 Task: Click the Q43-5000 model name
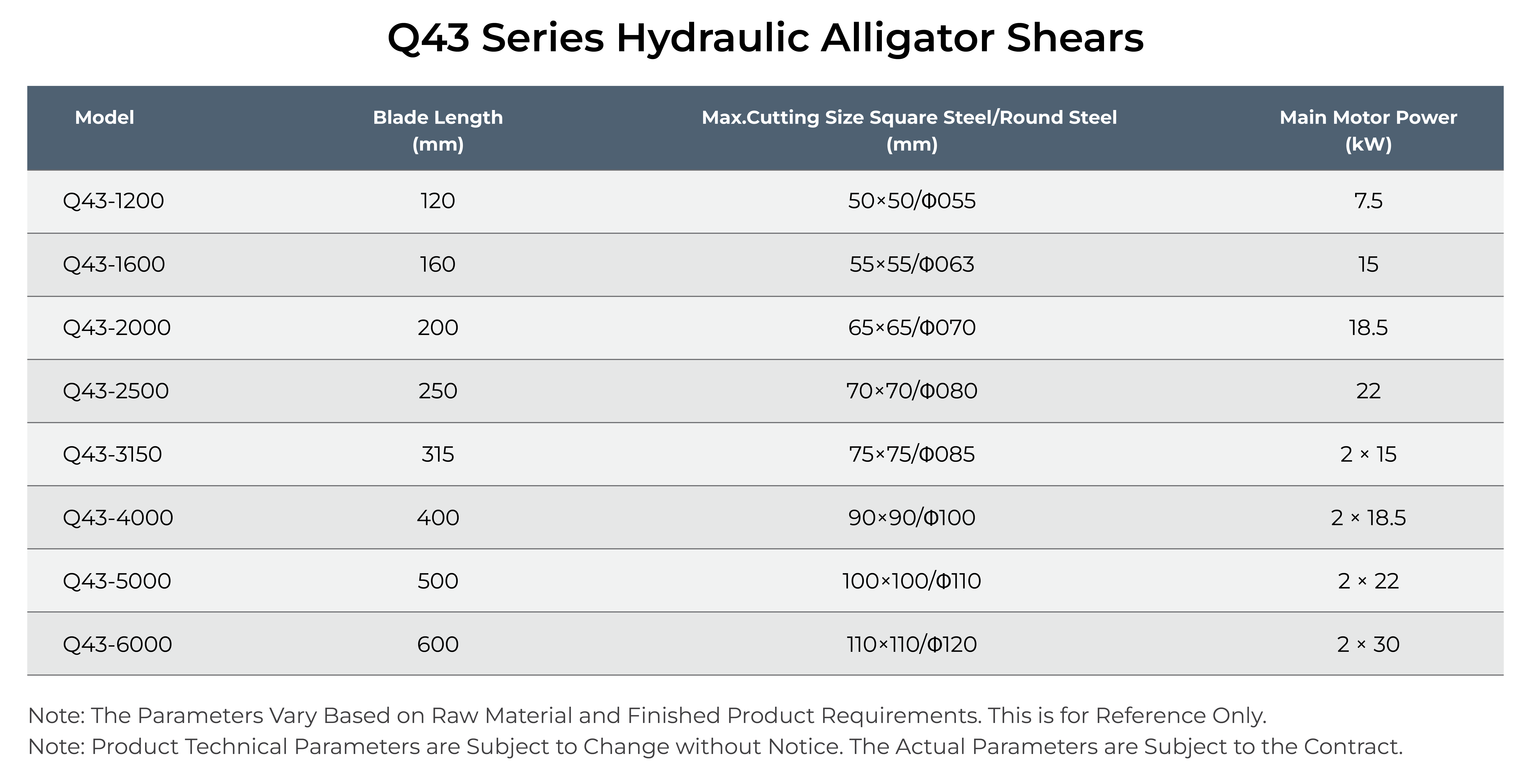pyautogui.click(x=117, y=581)
